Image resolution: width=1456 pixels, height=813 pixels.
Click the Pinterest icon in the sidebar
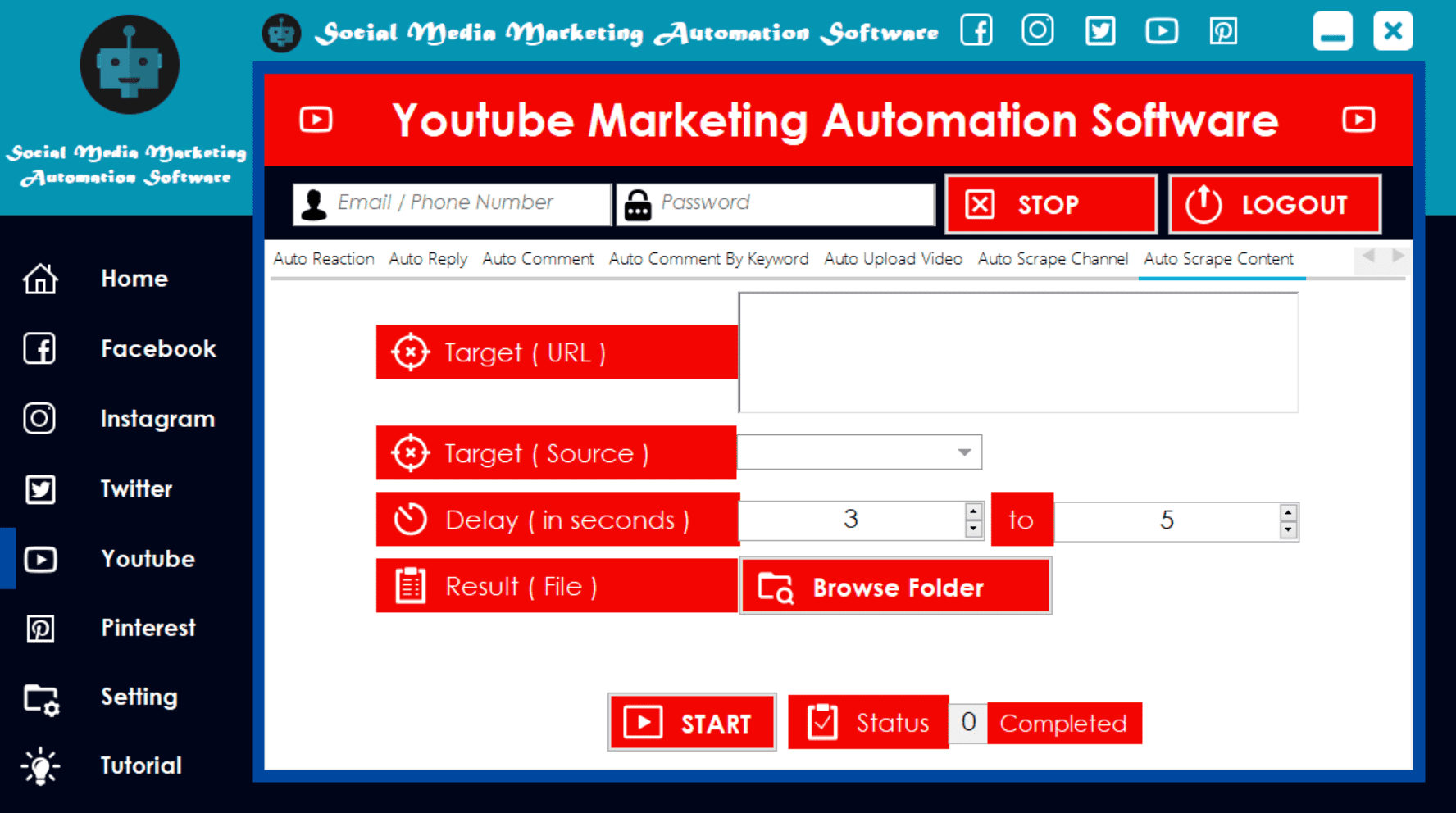(x=40, y=629)
